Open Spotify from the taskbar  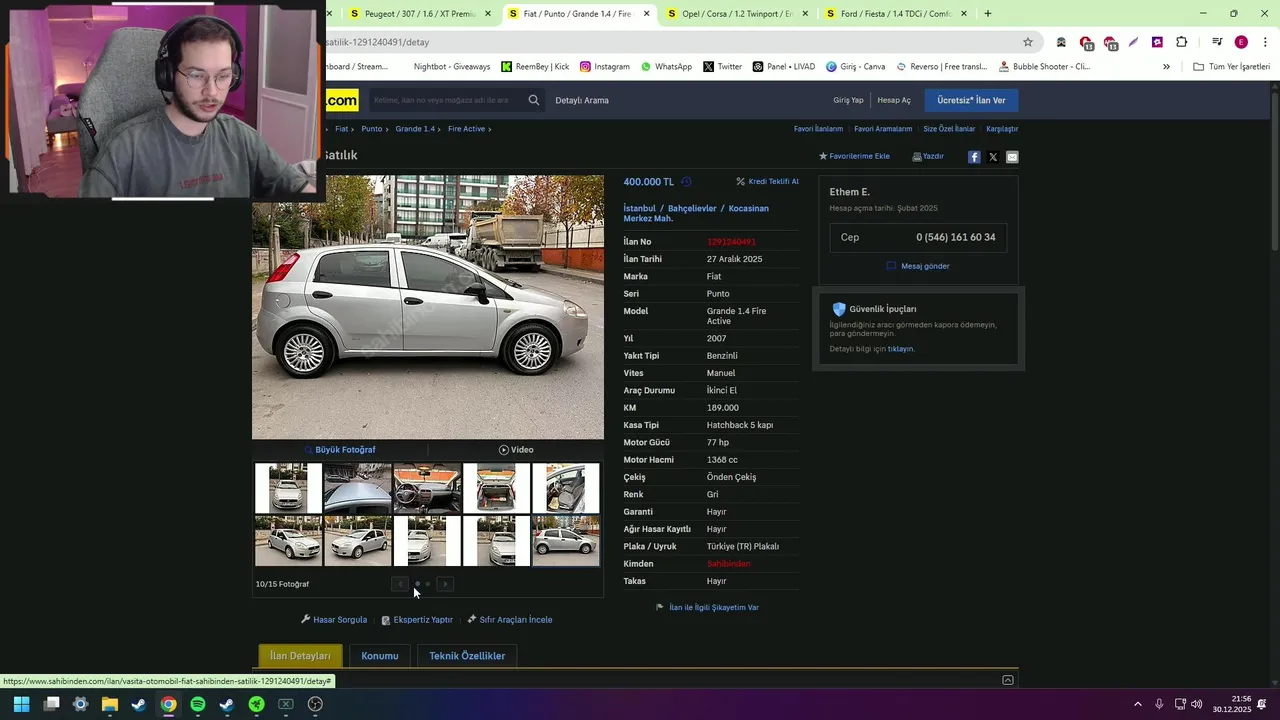(198, 704)
